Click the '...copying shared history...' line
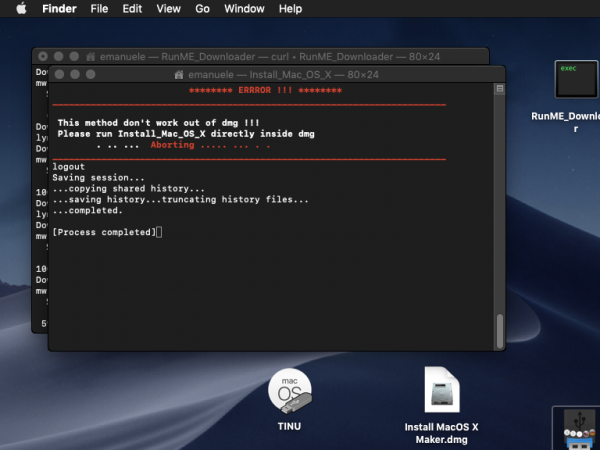The image size is (600, 450). 129,189
